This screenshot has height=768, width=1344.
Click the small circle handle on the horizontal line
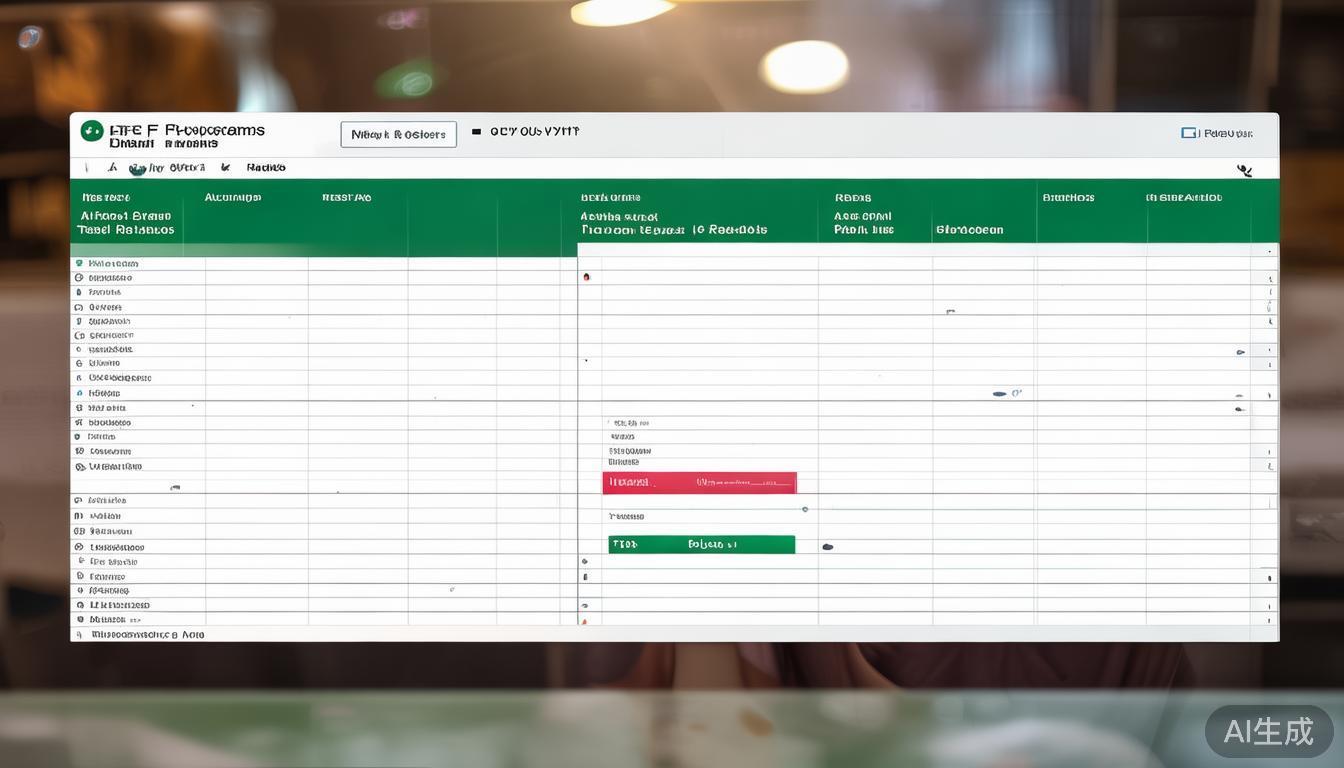tap(805, 510)
